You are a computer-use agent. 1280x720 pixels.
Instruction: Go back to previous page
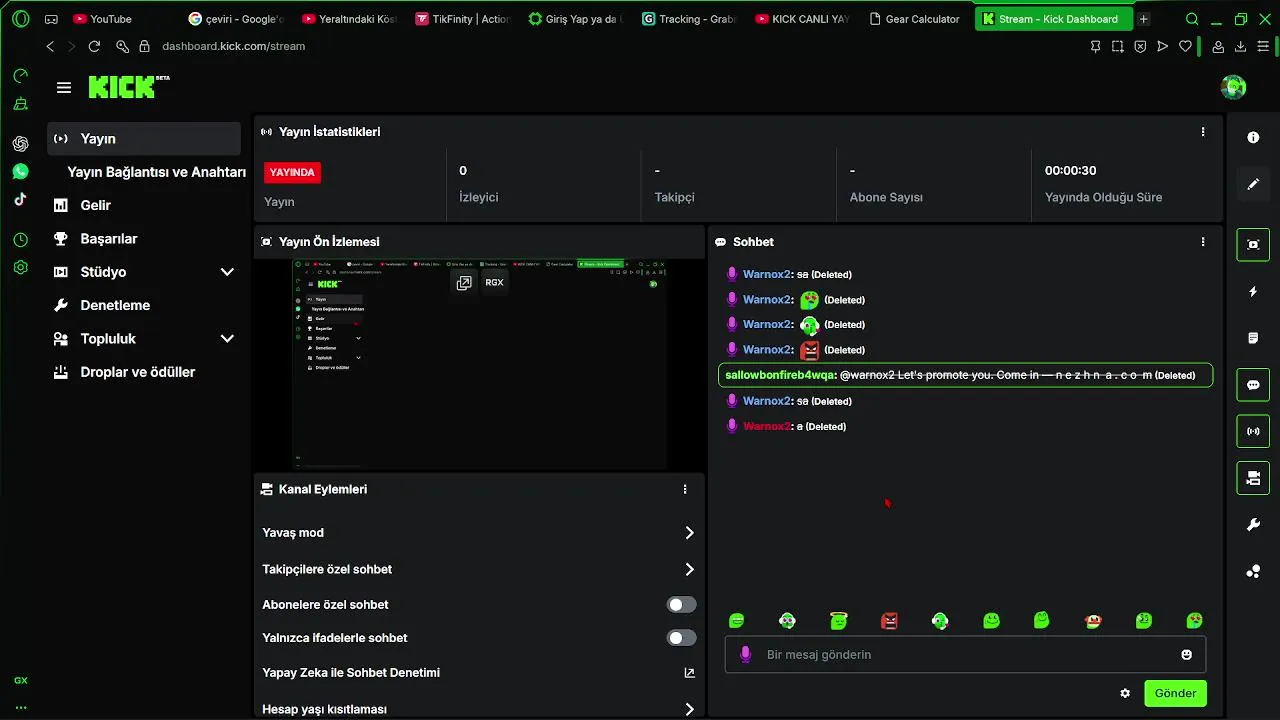pyautogui.click(x=51, y=46)
